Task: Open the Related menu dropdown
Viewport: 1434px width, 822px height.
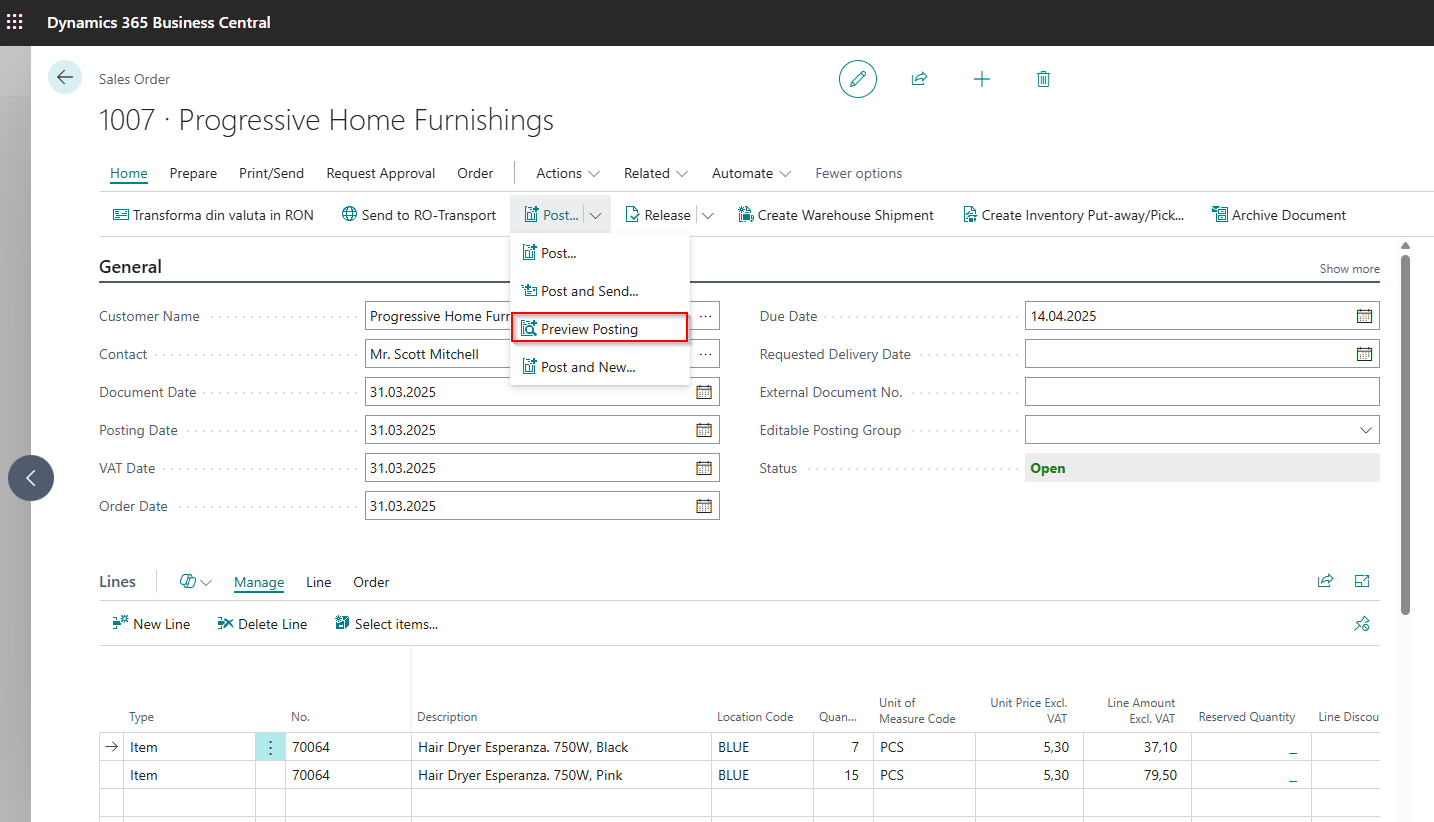Action: pos(656,173)
